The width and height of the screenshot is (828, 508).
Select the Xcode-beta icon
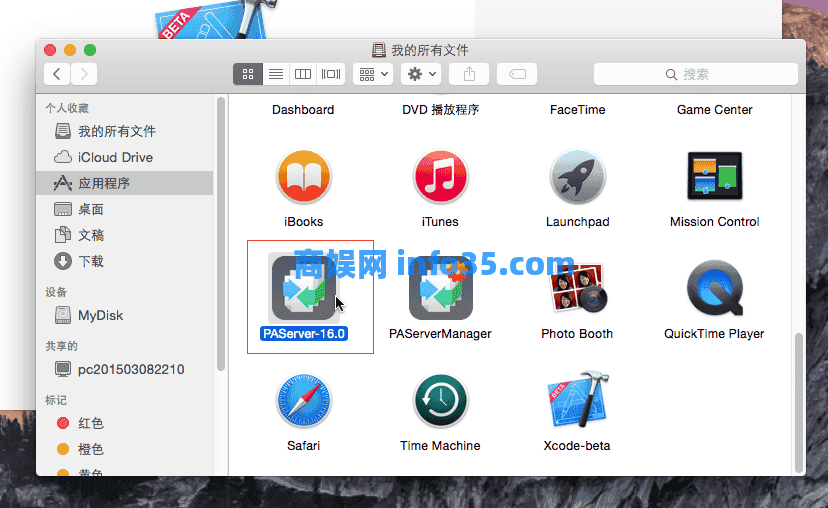click(x=577, y=400)
